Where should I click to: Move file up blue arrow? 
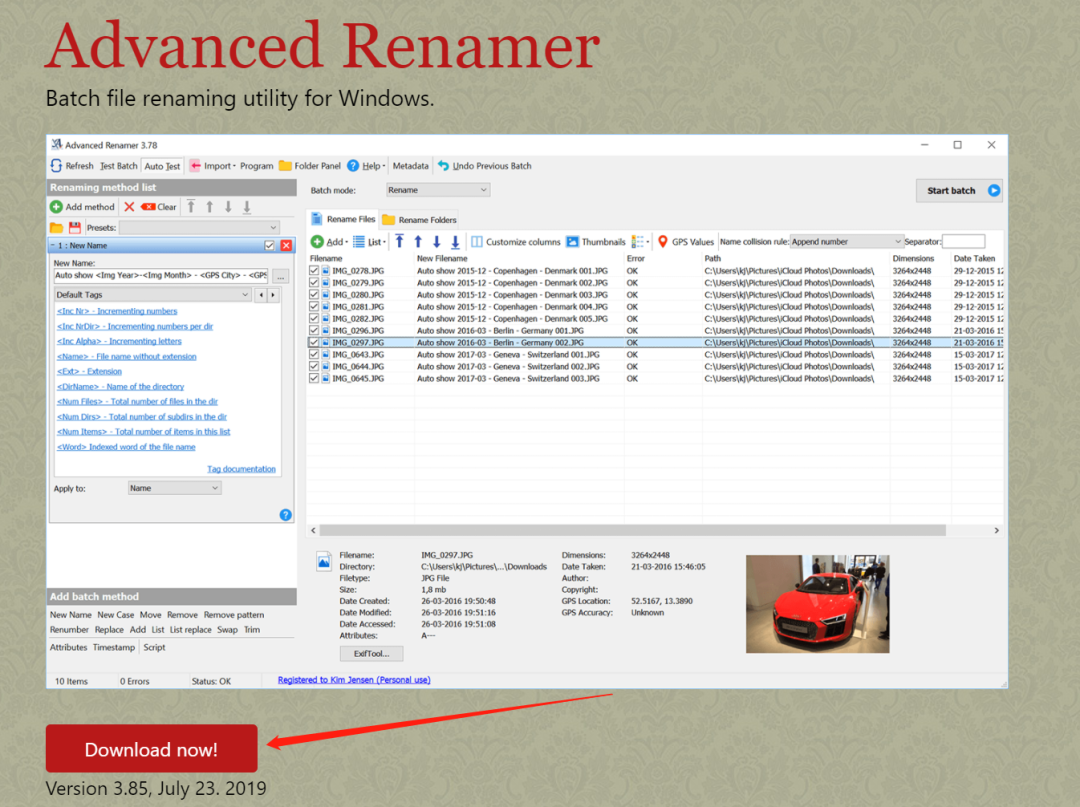pos(418,242)
